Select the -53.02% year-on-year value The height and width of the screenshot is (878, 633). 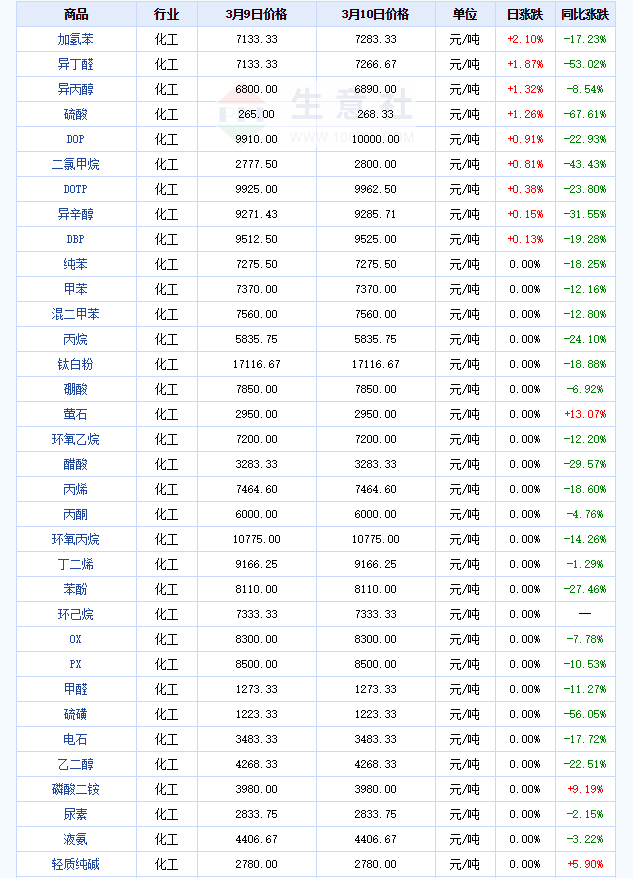click(x=585, y=64)
